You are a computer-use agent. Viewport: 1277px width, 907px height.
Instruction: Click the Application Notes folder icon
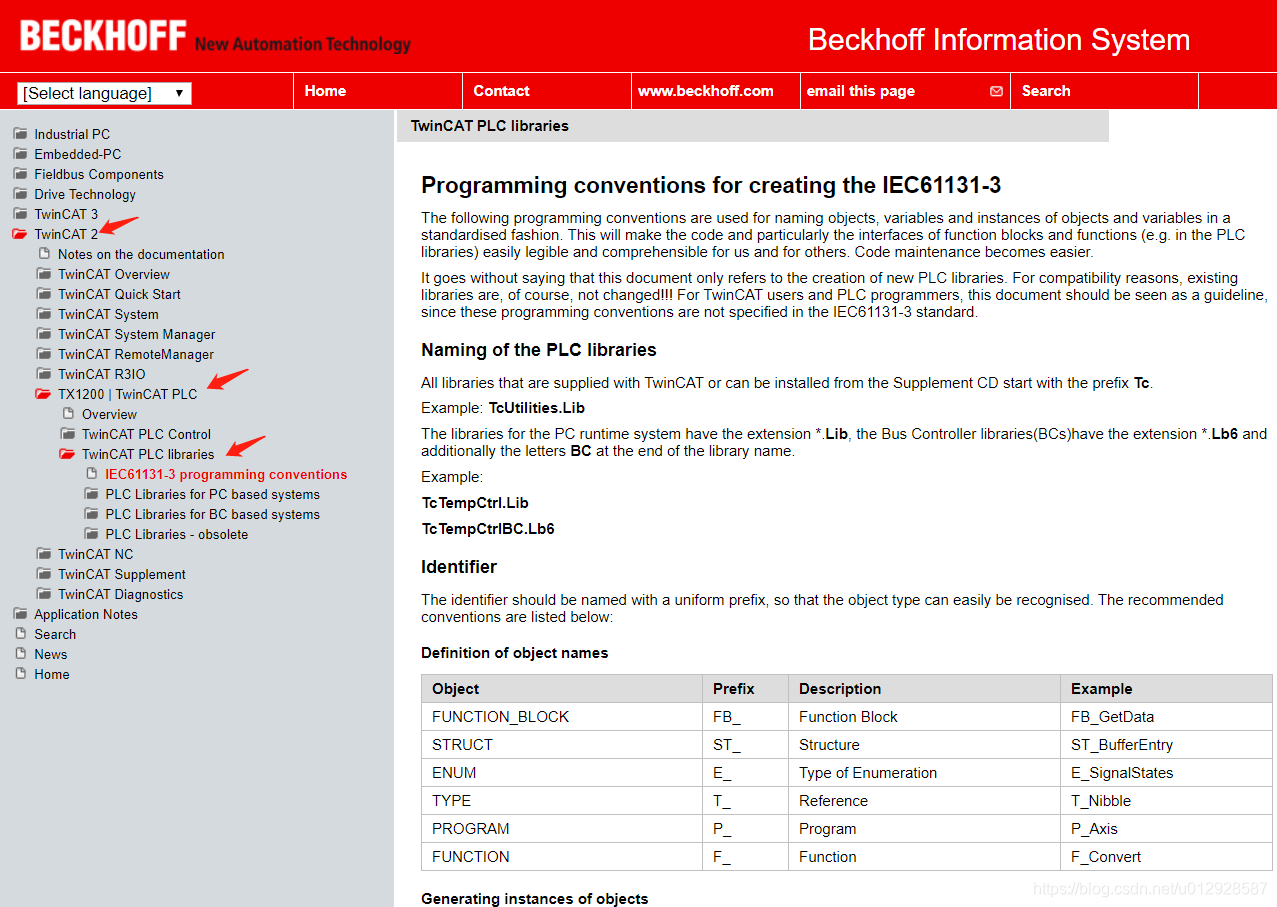coord(20,614)
